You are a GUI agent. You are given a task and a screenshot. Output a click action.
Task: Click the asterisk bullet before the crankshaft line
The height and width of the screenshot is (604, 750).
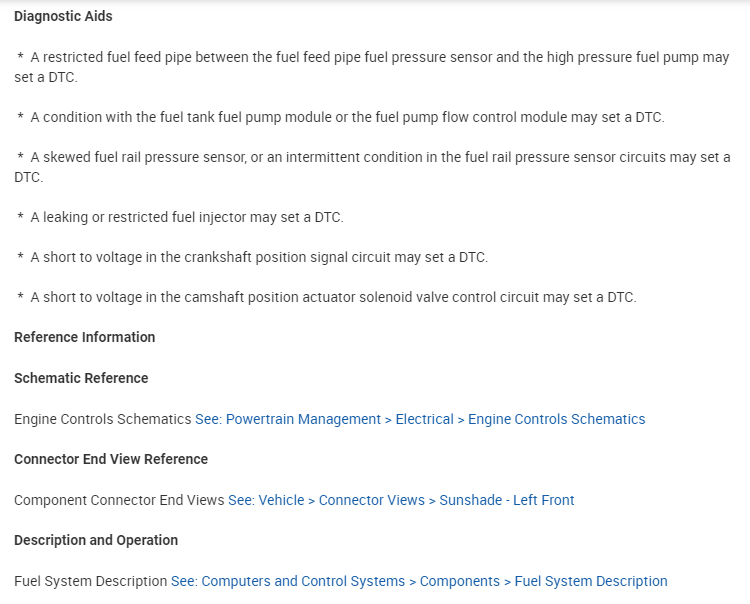[20, 258]
